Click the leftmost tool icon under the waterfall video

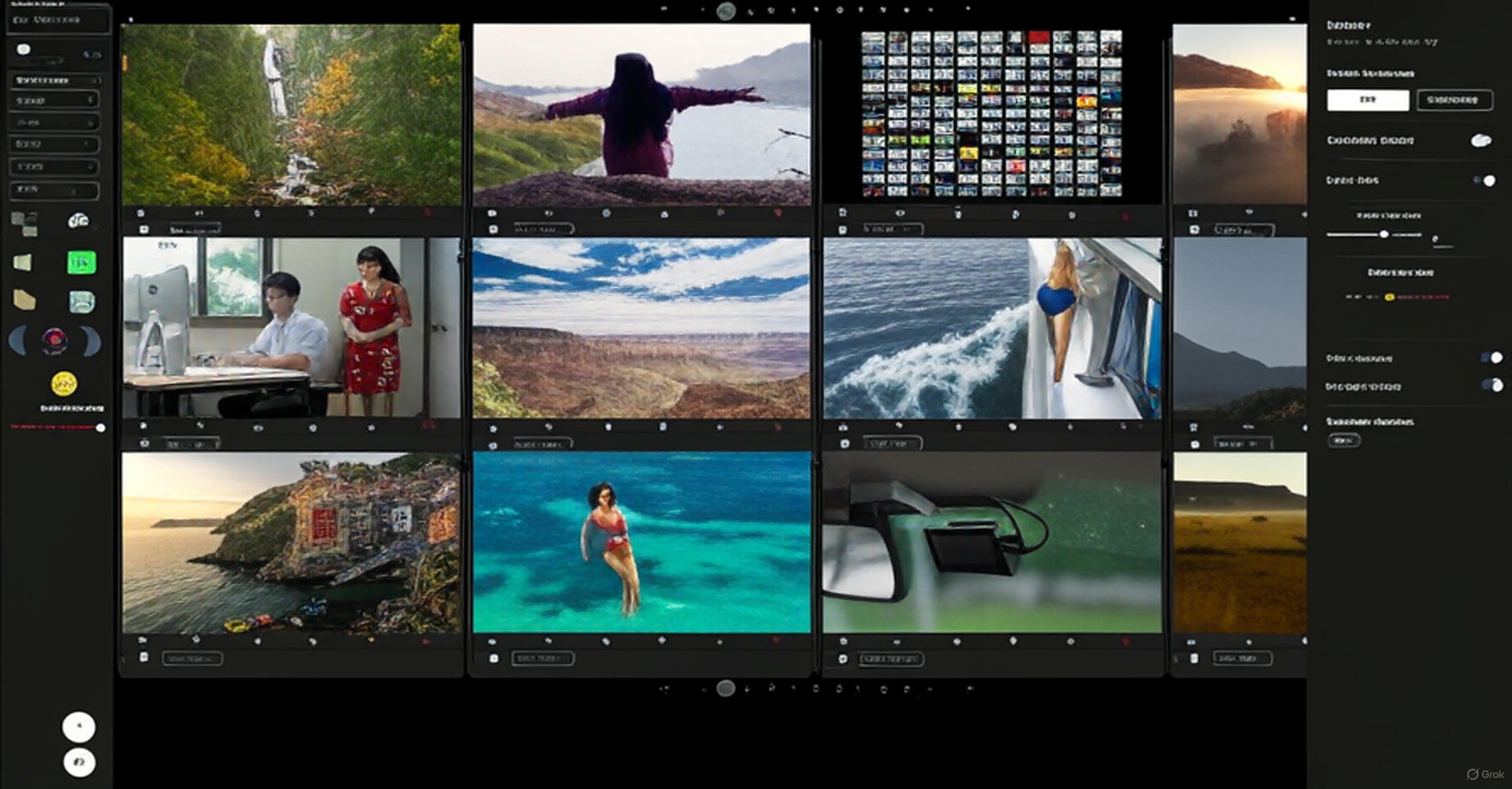point(141,213)
